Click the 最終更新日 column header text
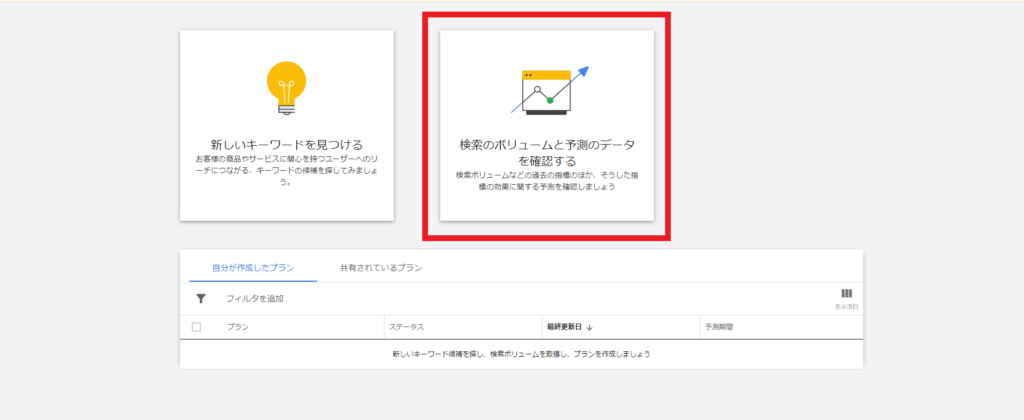Viewport: 1024px width, 420px height. [564, 327]
